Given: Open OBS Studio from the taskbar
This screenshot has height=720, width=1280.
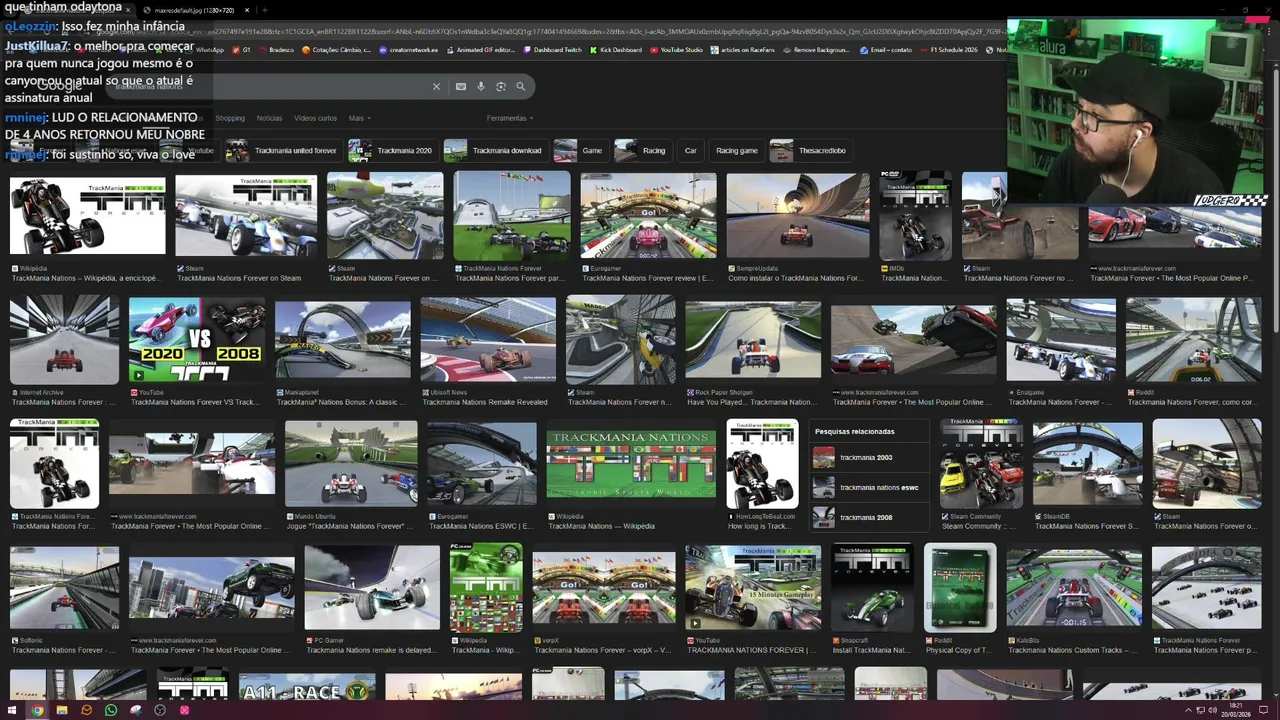Looking at the screenshot, I should pyautogui.click(x=160, y=710).
